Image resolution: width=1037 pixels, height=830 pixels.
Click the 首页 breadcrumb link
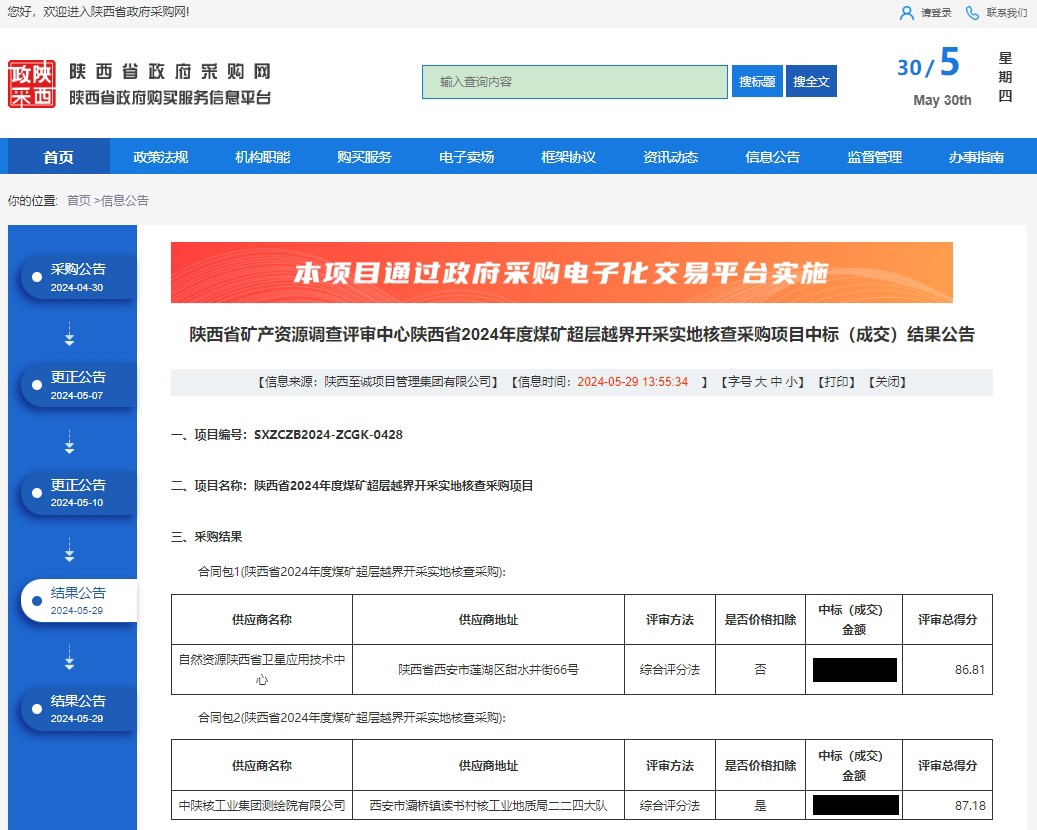point(78,201)
